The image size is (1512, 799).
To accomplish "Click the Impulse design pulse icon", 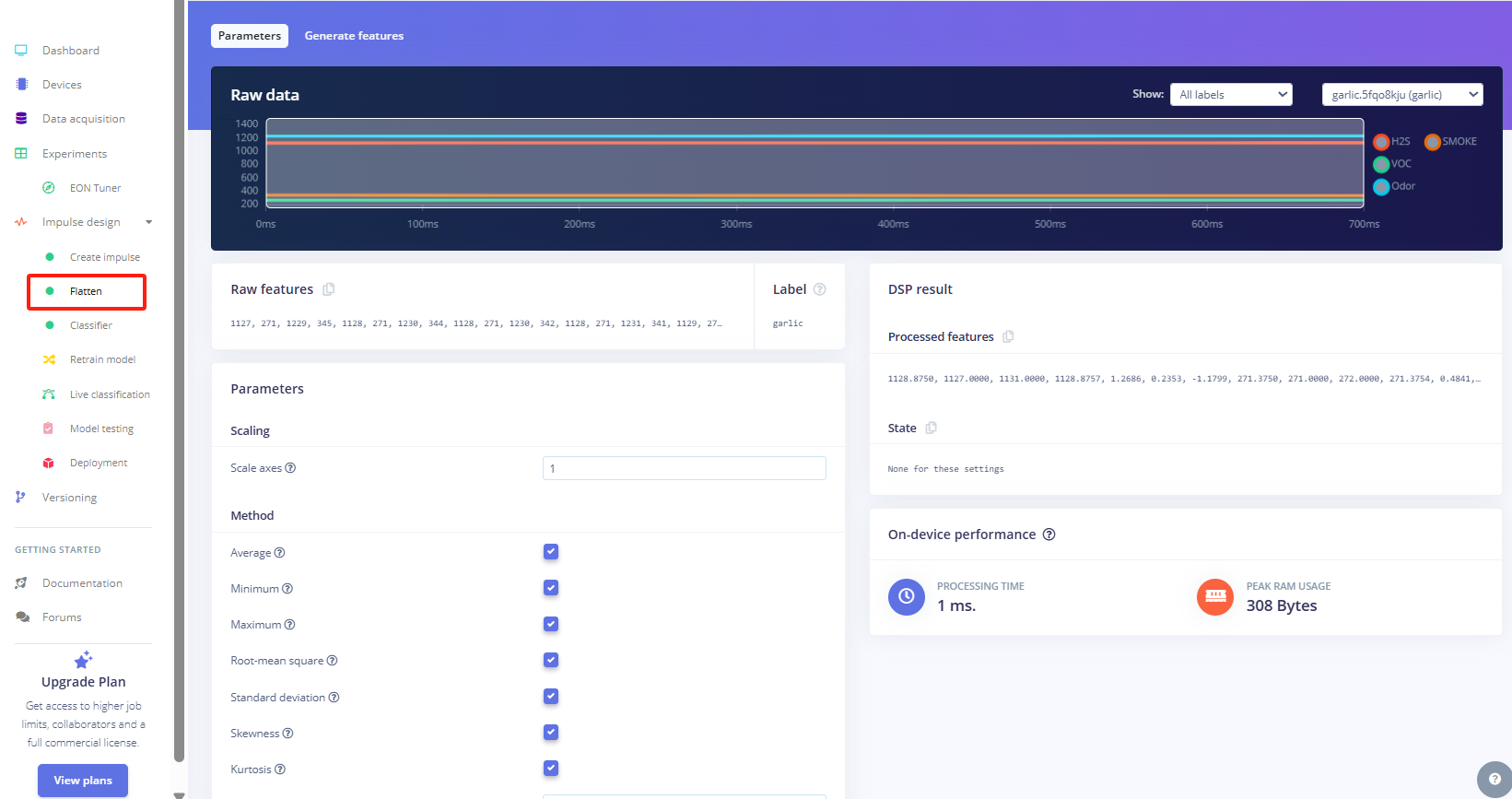I will click(x=21, y=222).
